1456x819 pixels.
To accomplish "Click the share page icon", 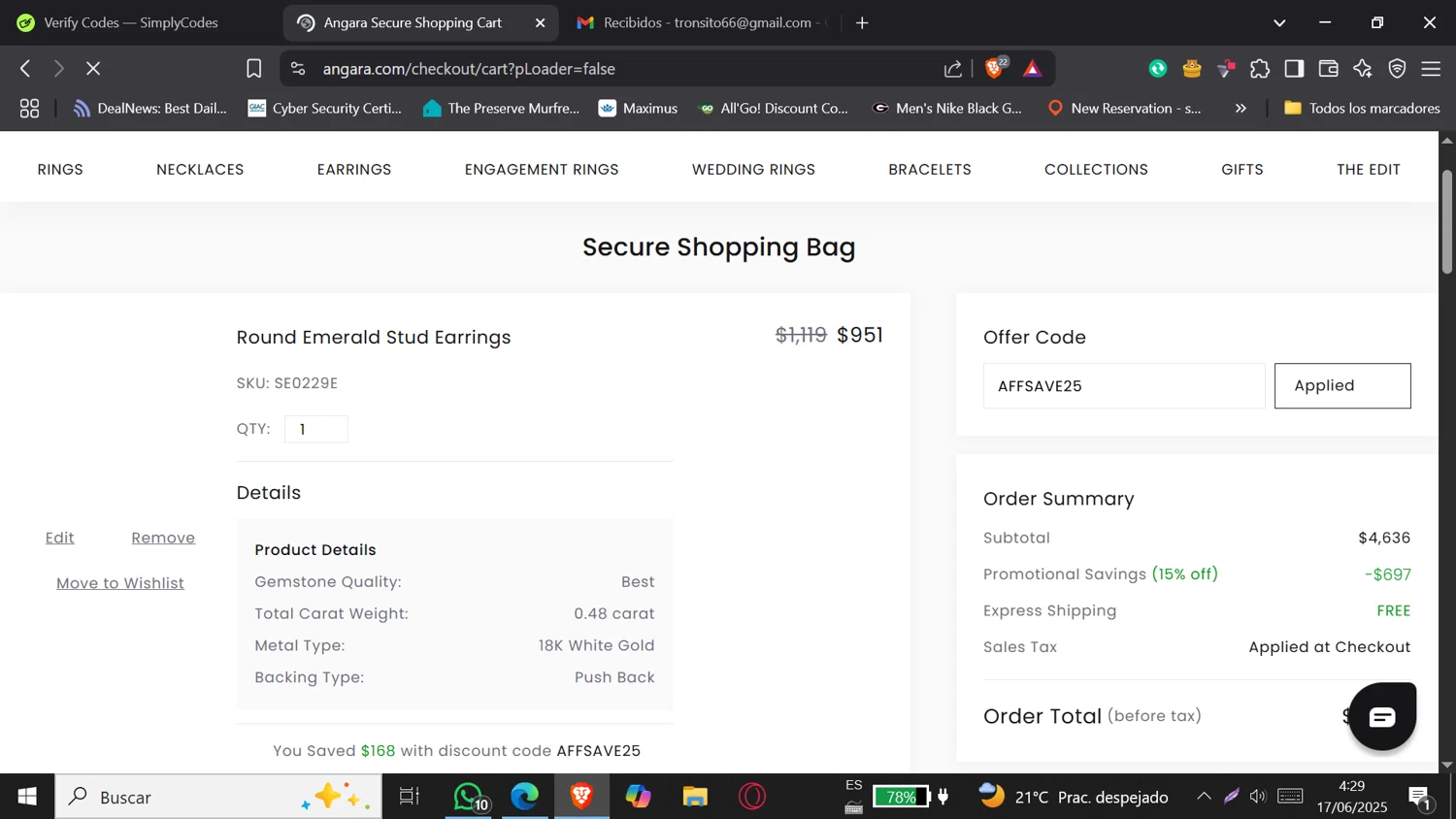I will (953, 69).
